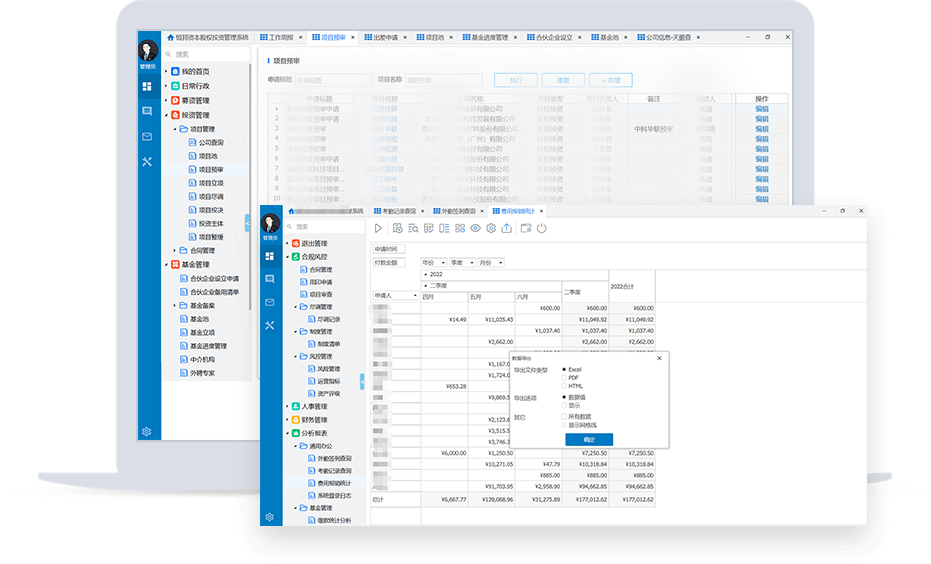Select Excel export file type
The width and height of the screenshot is (931, 564).
[564, 369]
